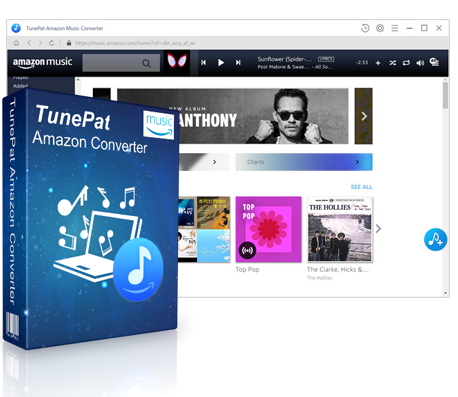458x397 pixels.
Task: Open the conversion history clock icon
Action: [x=365, y=28]
